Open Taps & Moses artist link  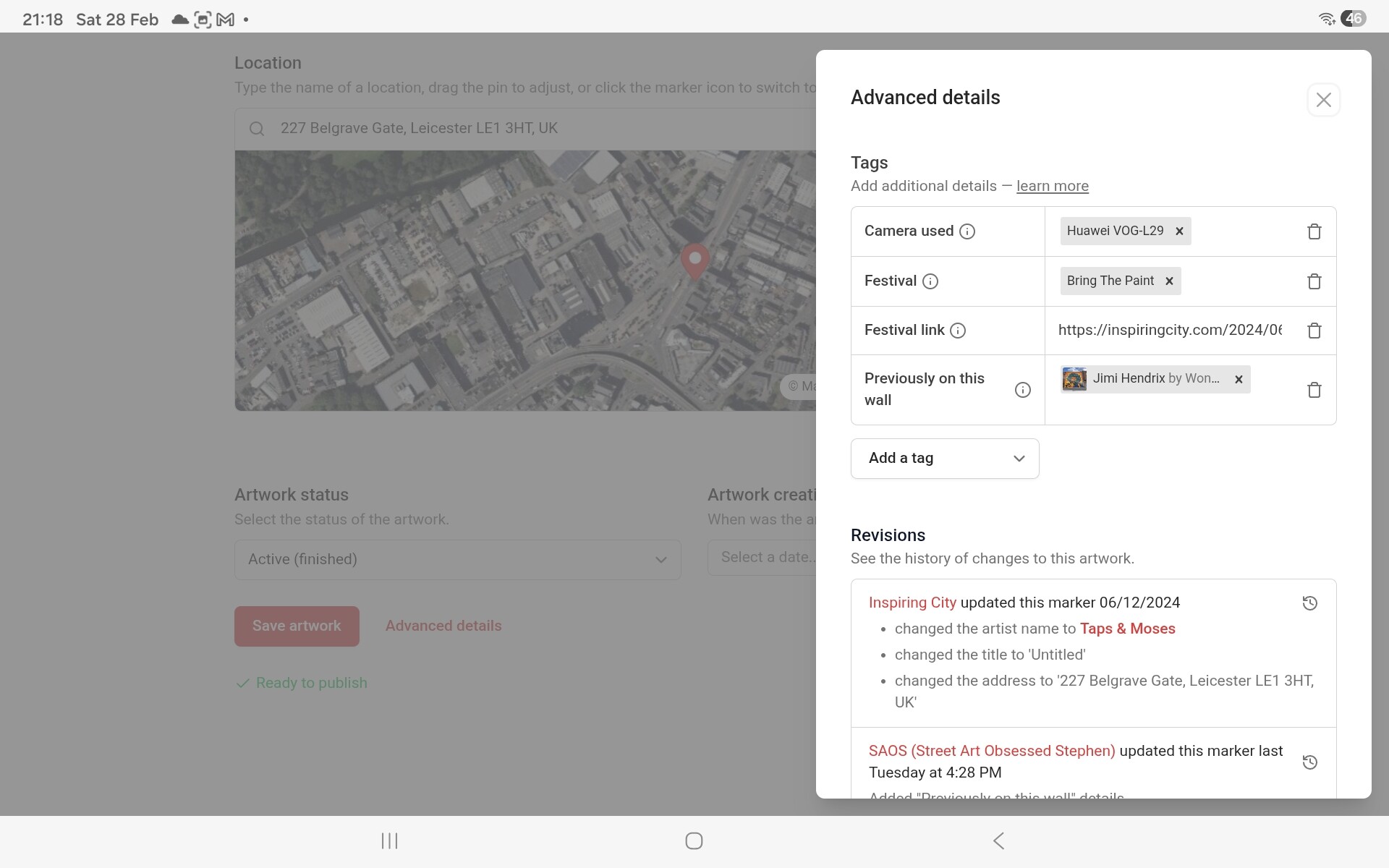1127,629
